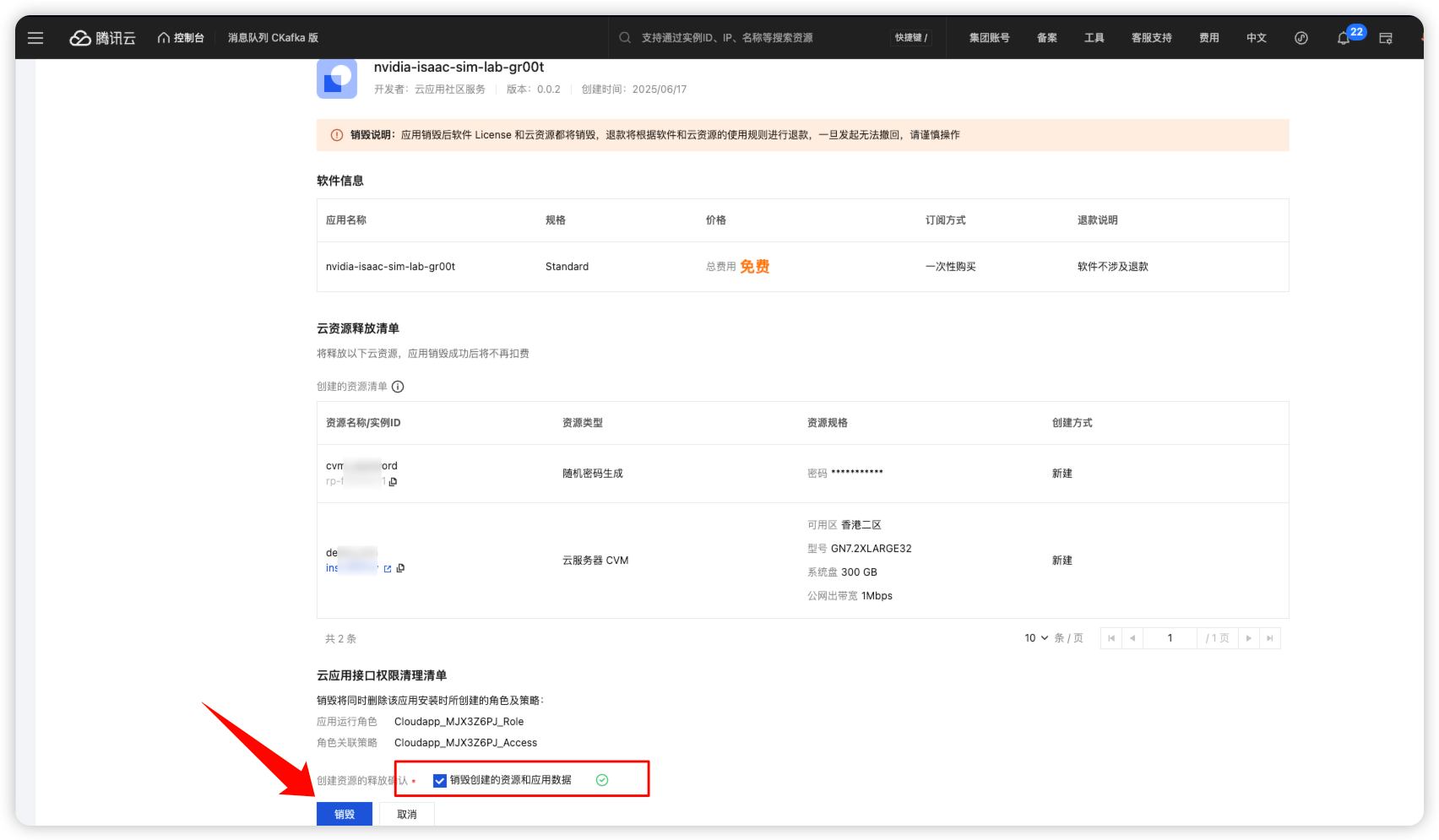The image size is (1439, 840).
Task: Open the CVM instance in a new window
Action: tap(388, 569)
